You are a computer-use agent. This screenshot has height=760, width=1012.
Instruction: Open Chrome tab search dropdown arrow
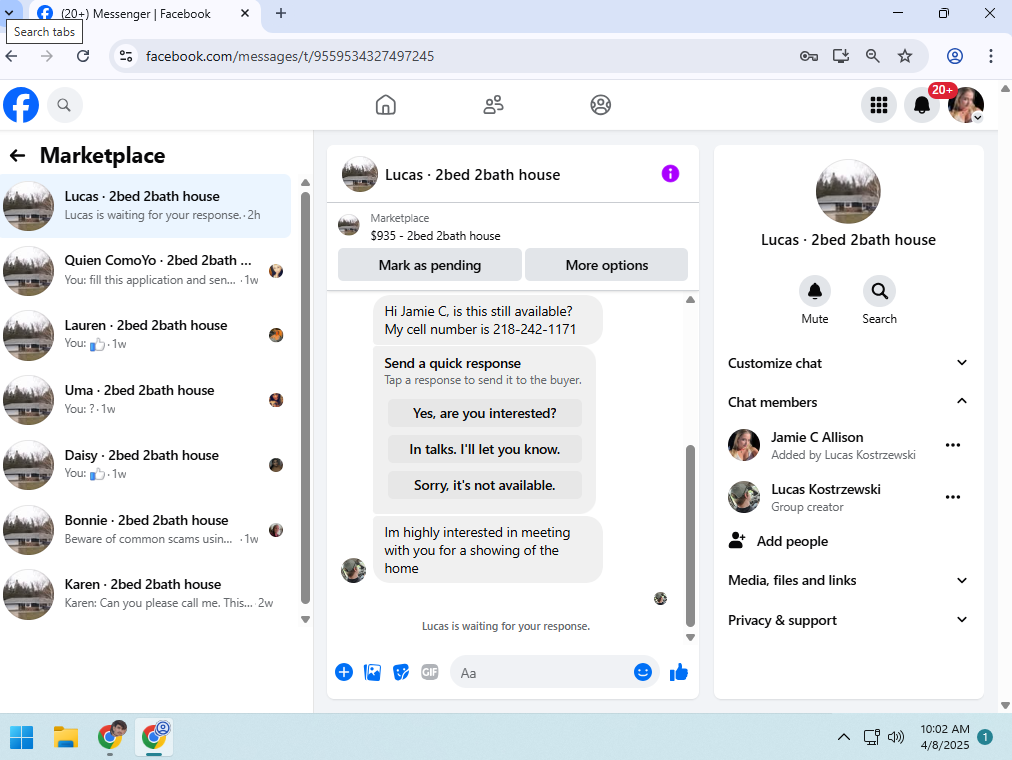(x=10, y=13)
